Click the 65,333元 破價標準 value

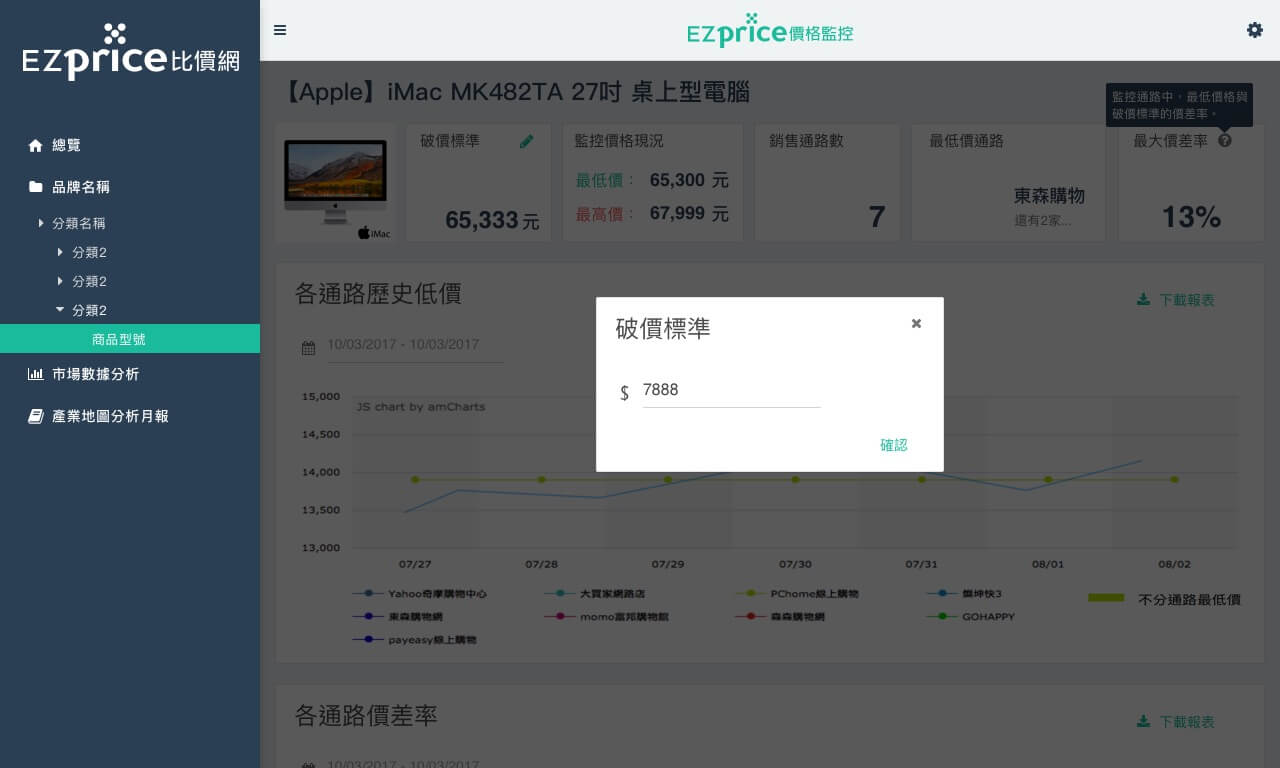click(492, 220)
